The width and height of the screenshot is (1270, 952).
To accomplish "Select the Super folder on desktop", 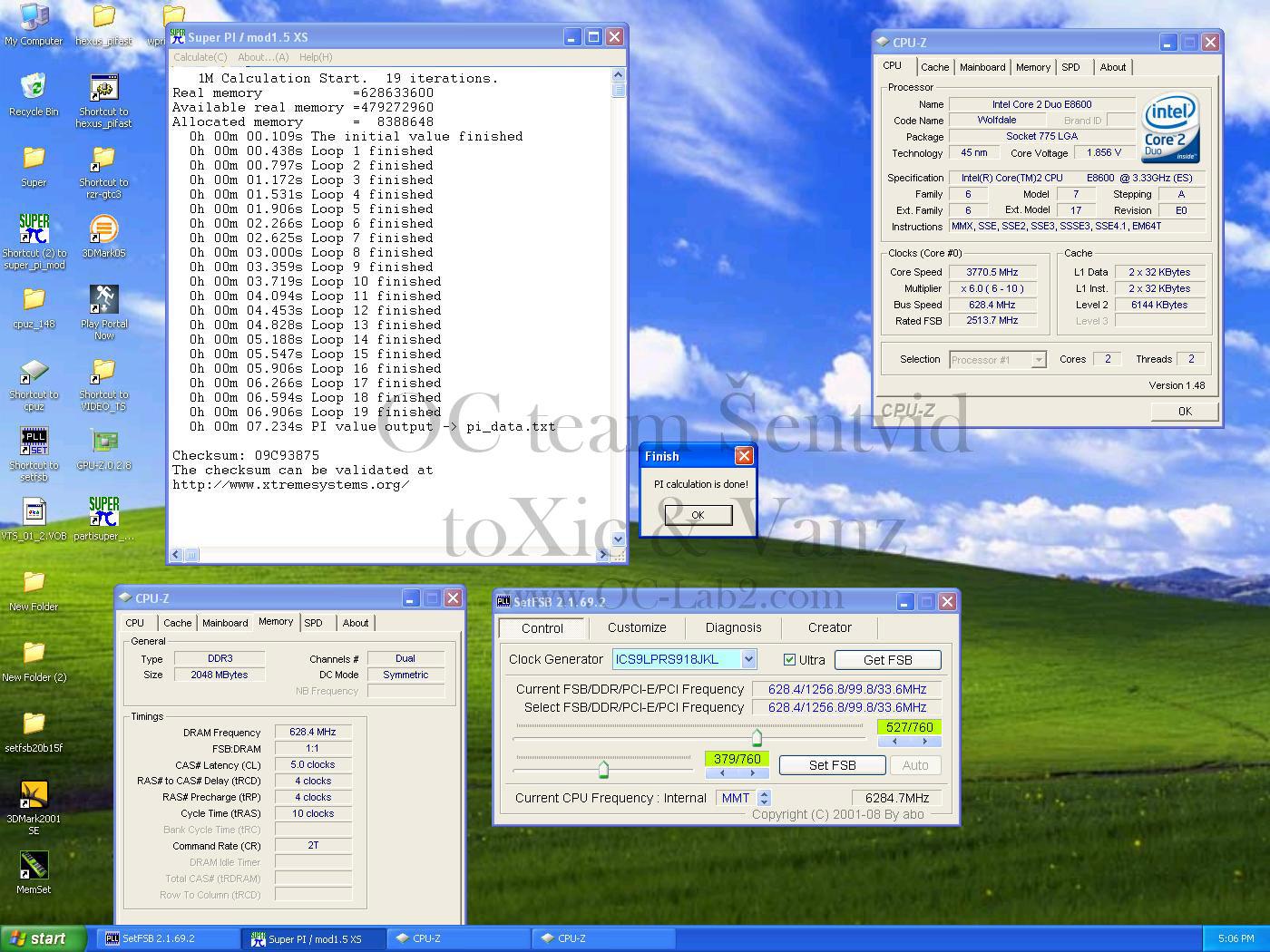I will tap(34, 166).
